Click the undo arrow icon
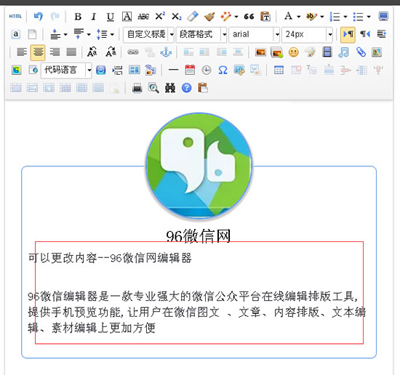Image resolution: width=400 pixels, height=375 pixels. coord(38,16)
